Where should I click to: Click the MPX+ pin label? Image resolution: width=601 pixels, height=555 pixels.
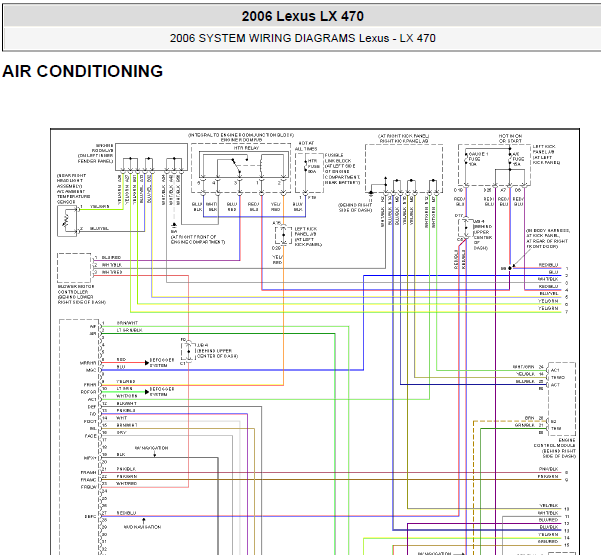pos(90,458)
